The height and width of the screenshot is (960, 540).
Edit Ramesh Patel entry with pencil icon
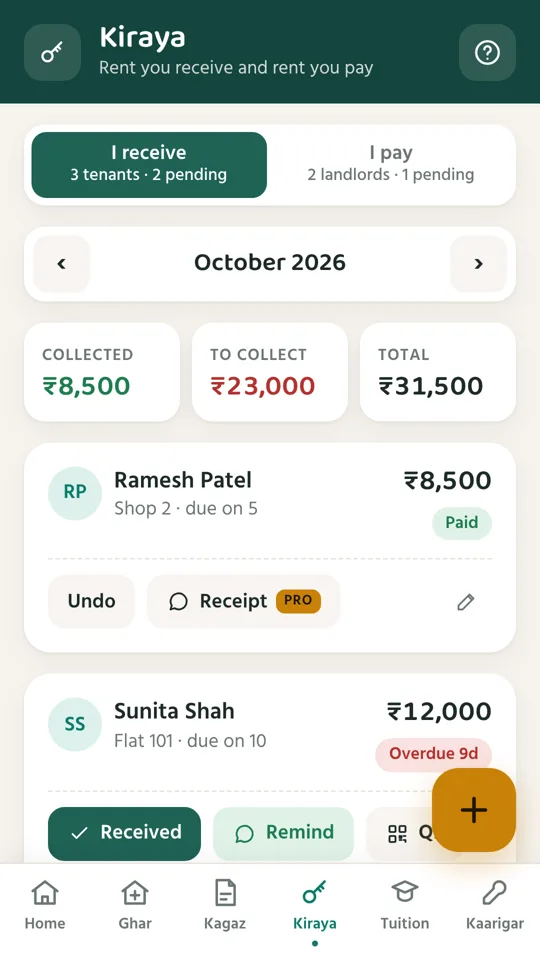(x=465, y=602)
